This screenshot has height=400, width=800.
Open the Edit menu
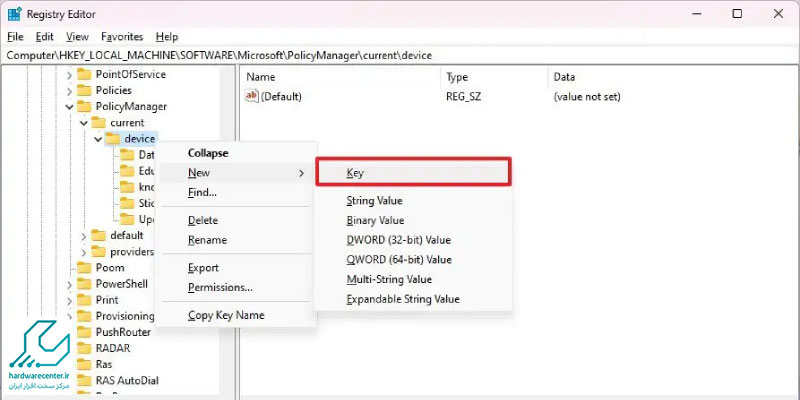point(45,37)
